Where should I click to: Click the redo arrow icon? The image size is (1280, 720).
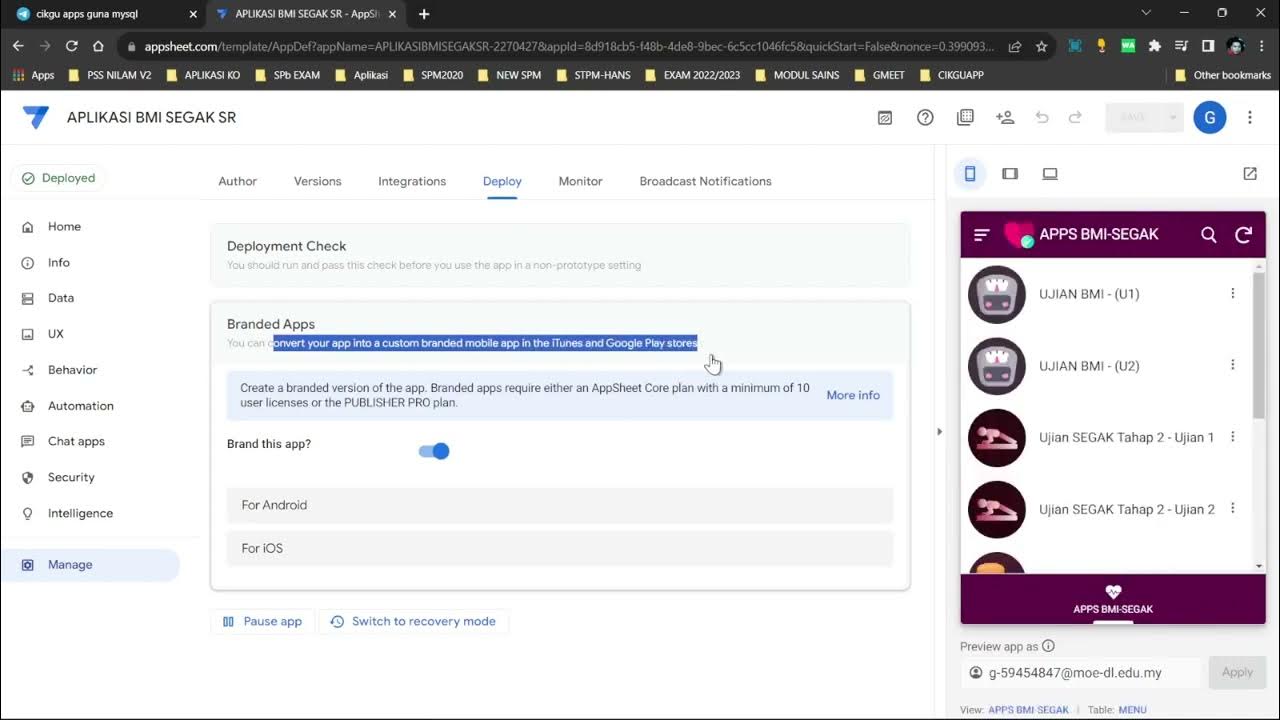[1075, 117]
